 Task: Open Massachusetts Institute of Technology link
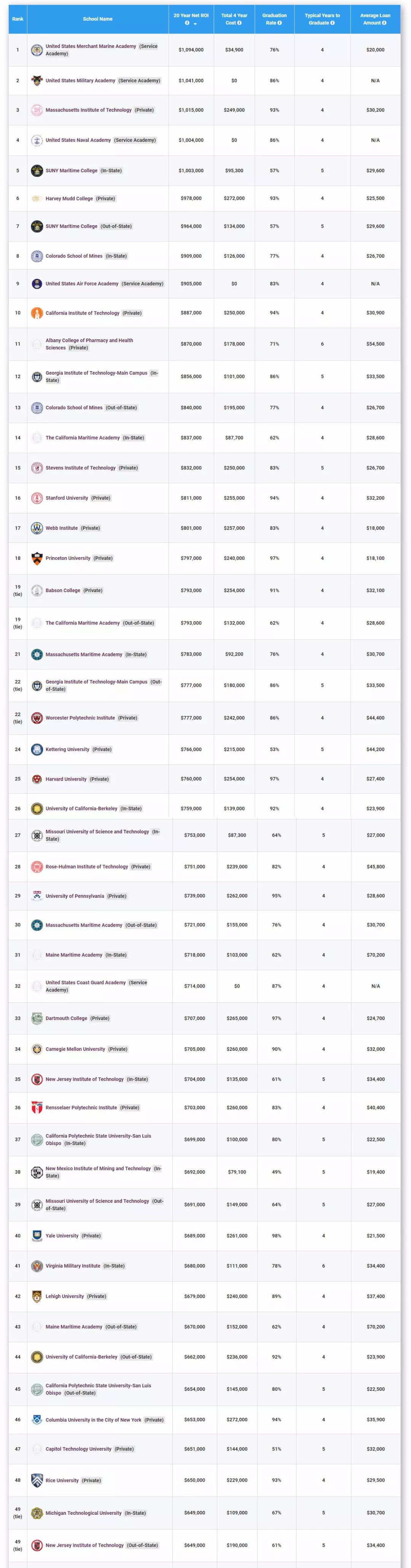tap(88, 110)
